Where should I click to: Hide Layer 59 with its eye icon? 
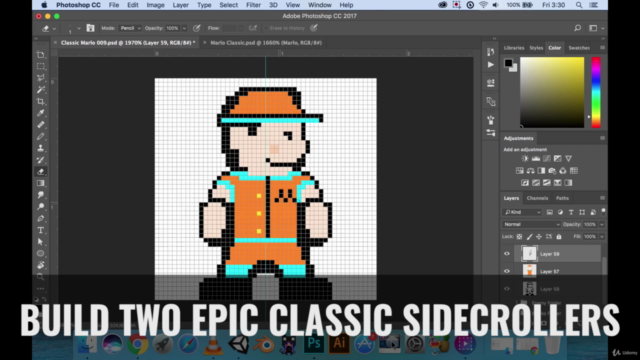click(x=507, y=254)
